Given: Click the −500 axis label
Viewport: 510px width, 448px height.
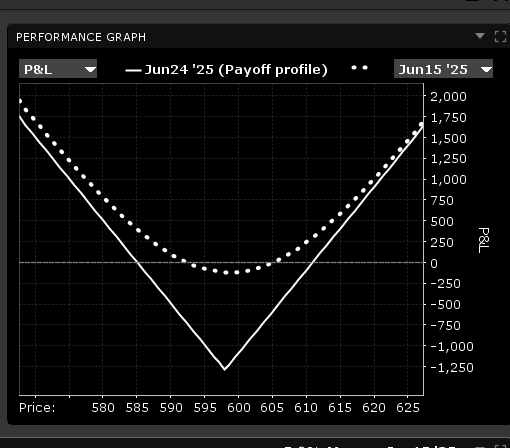Looking at the screenshot, I should pos(445,305).
